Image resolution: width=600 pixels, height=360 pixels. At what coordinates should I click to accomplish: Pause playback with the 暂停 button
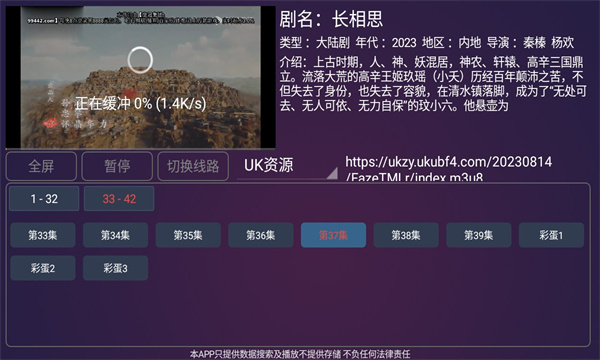coord(117,166)
